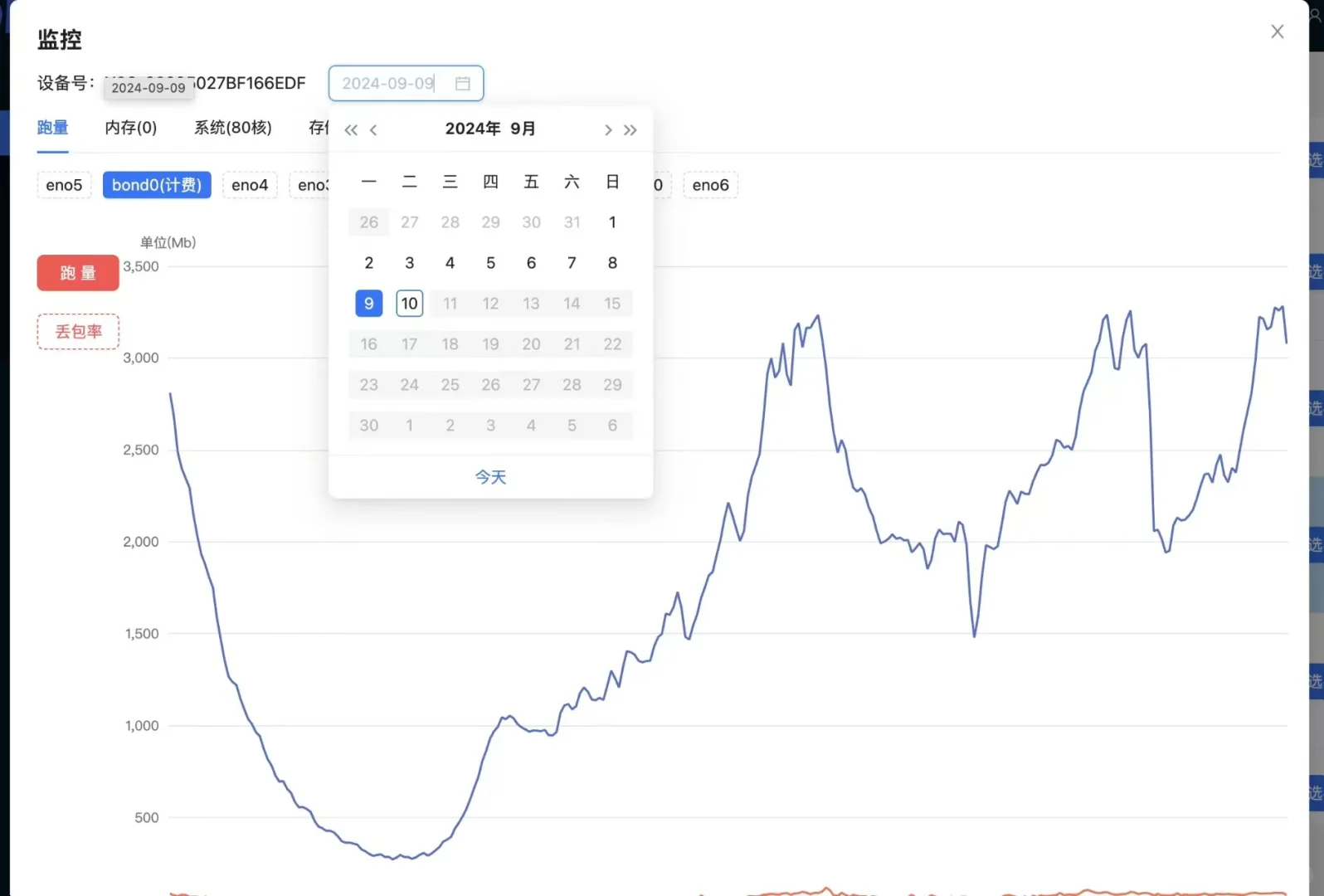
Task: Go to next month in calendar
Action: click(607, 129)
